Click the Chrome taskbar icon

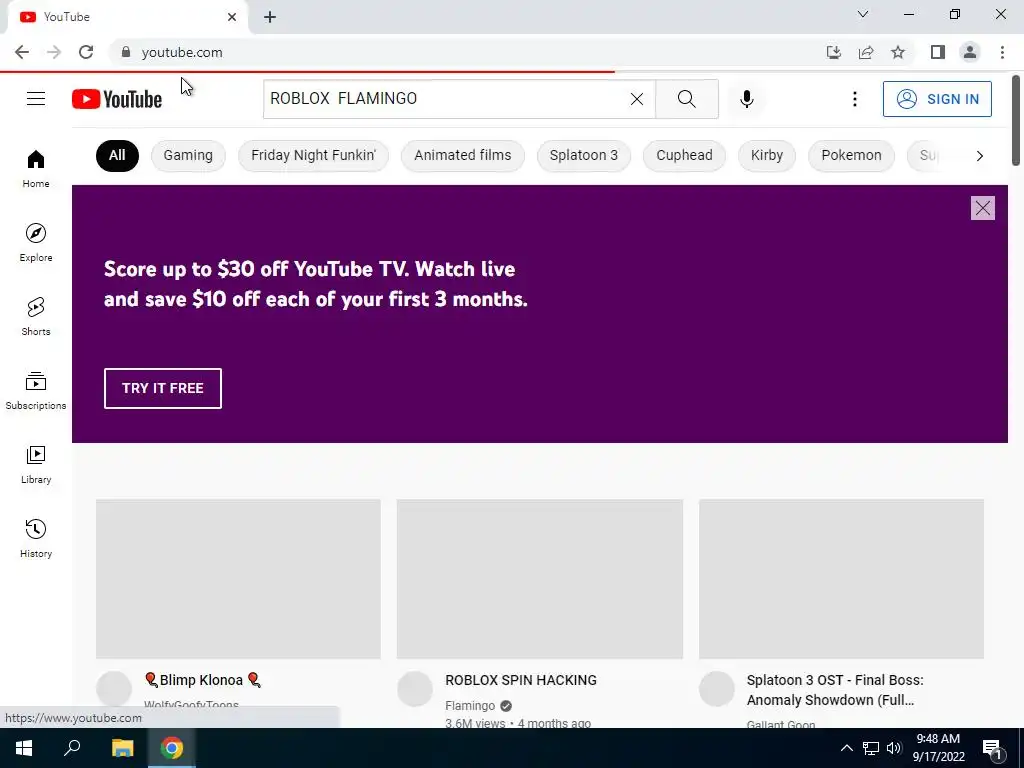point(172,748)
